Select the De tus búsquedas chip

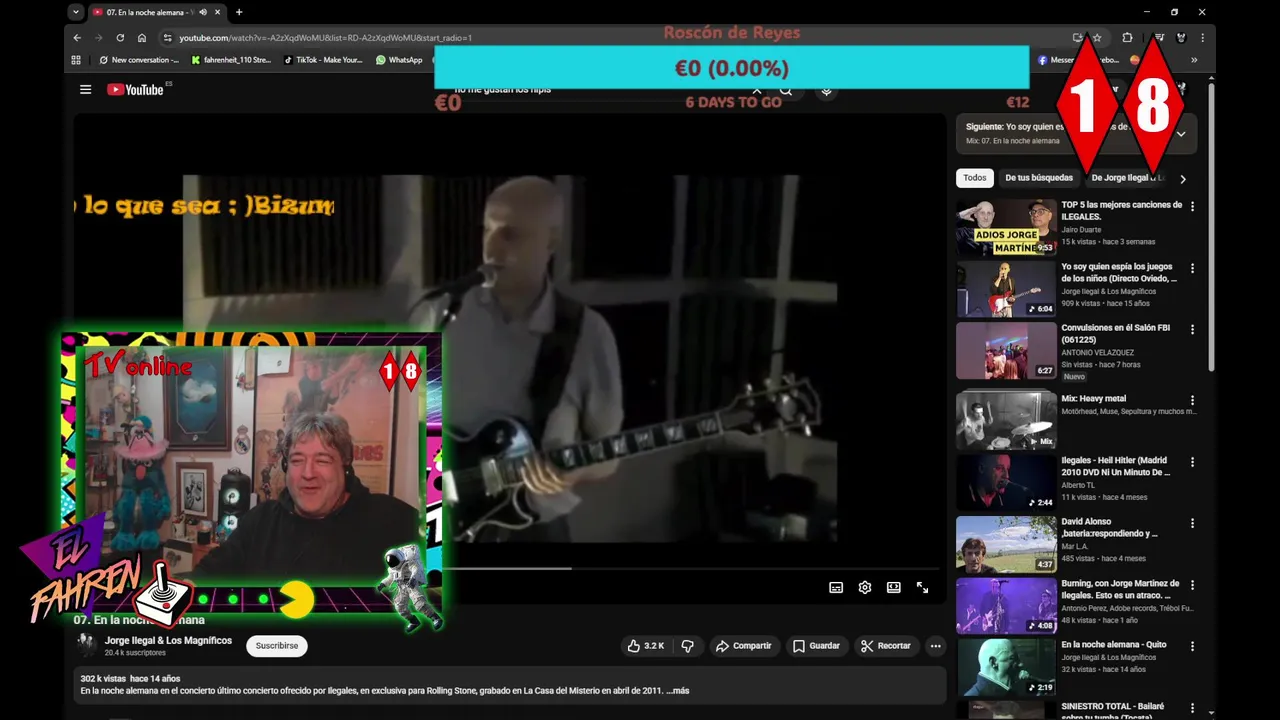pyautogui.click(x=1039, y=178)
